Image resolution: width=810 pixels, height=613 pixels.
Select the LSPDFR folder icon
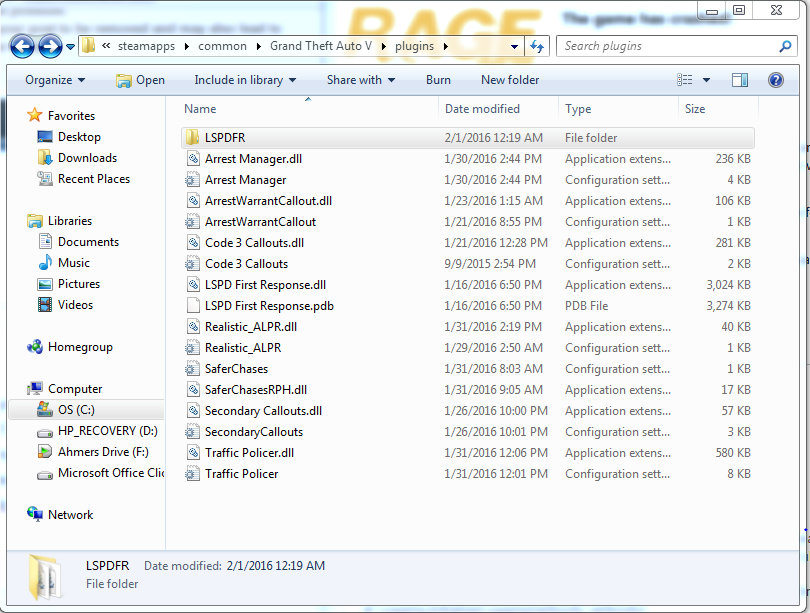[192, 138]
